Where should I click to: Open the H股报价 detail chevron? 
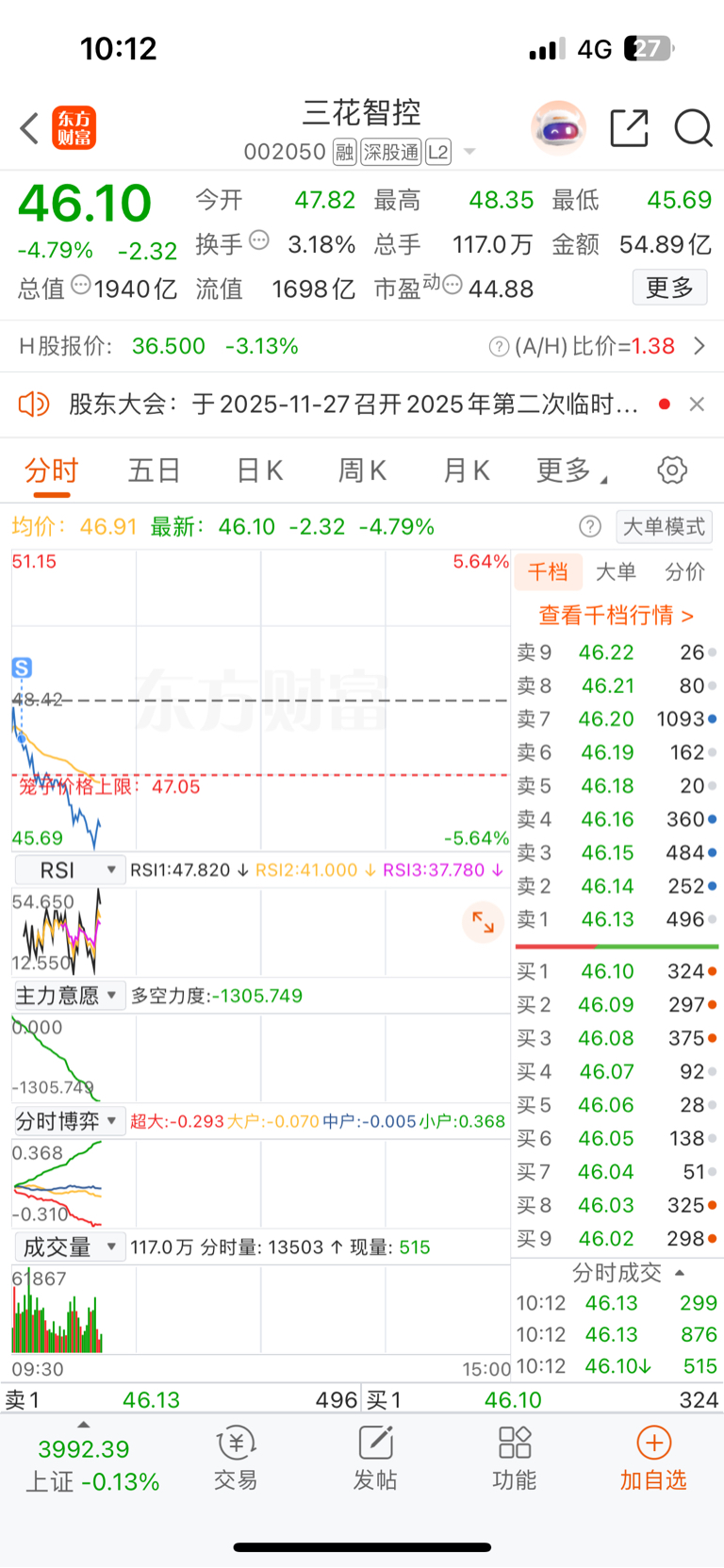(x=699, y=347)
